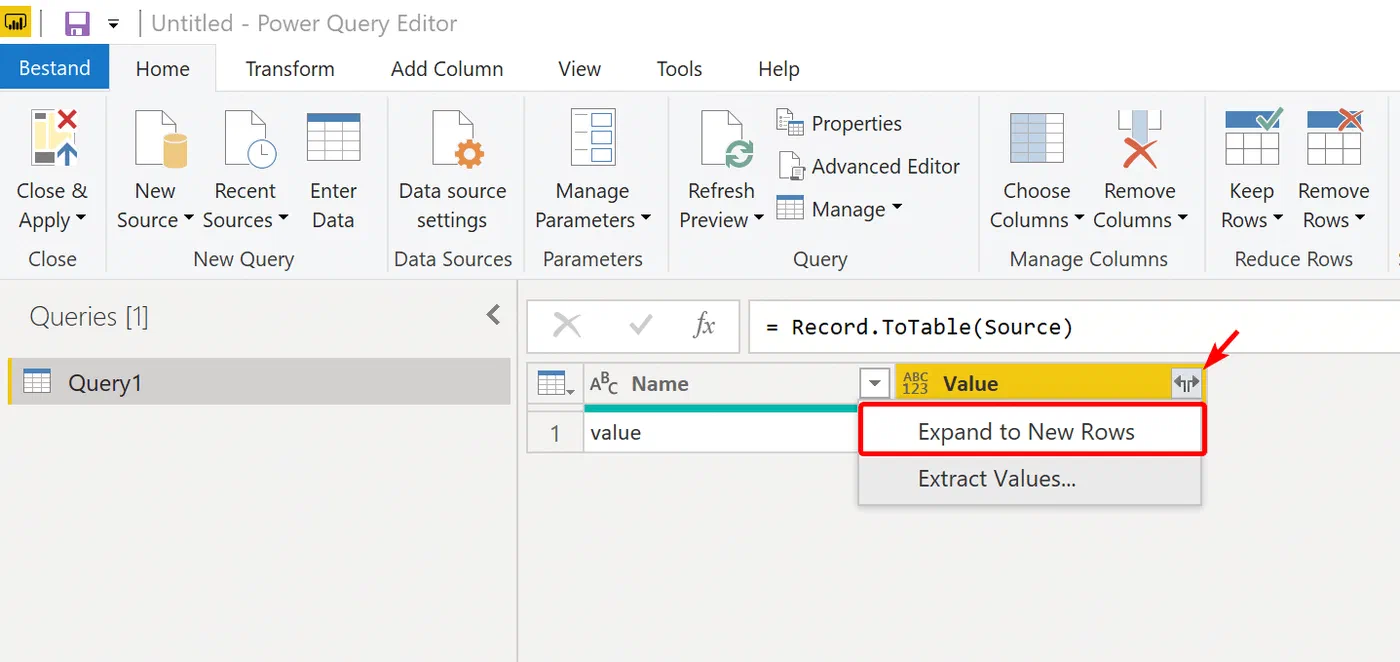Switch to the Home ribbon tab
Screen dimensions: 1400x662
163,69
